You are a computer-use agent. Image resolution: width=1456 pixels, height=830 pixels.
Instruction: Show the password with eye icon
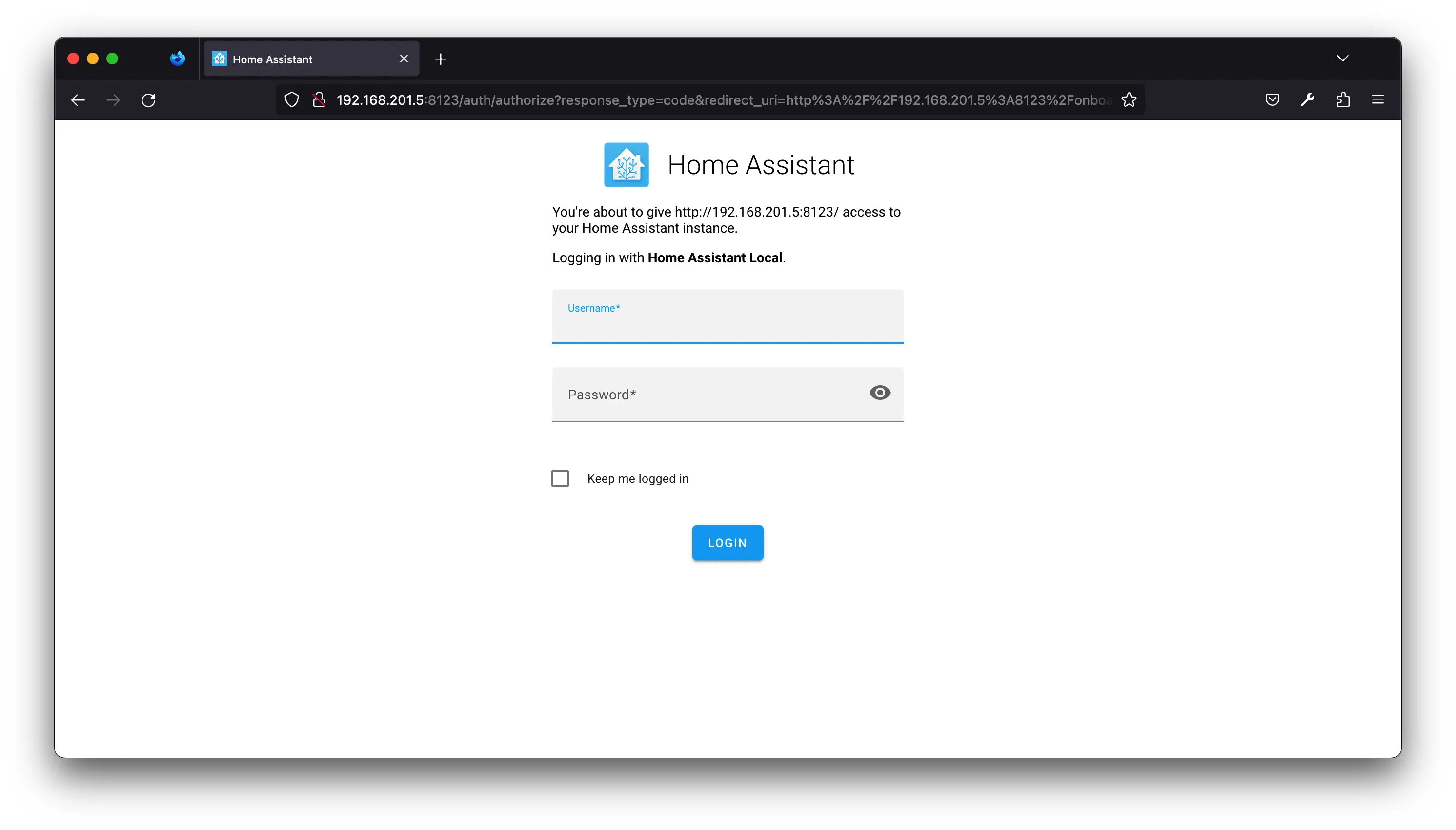(879, 393)
